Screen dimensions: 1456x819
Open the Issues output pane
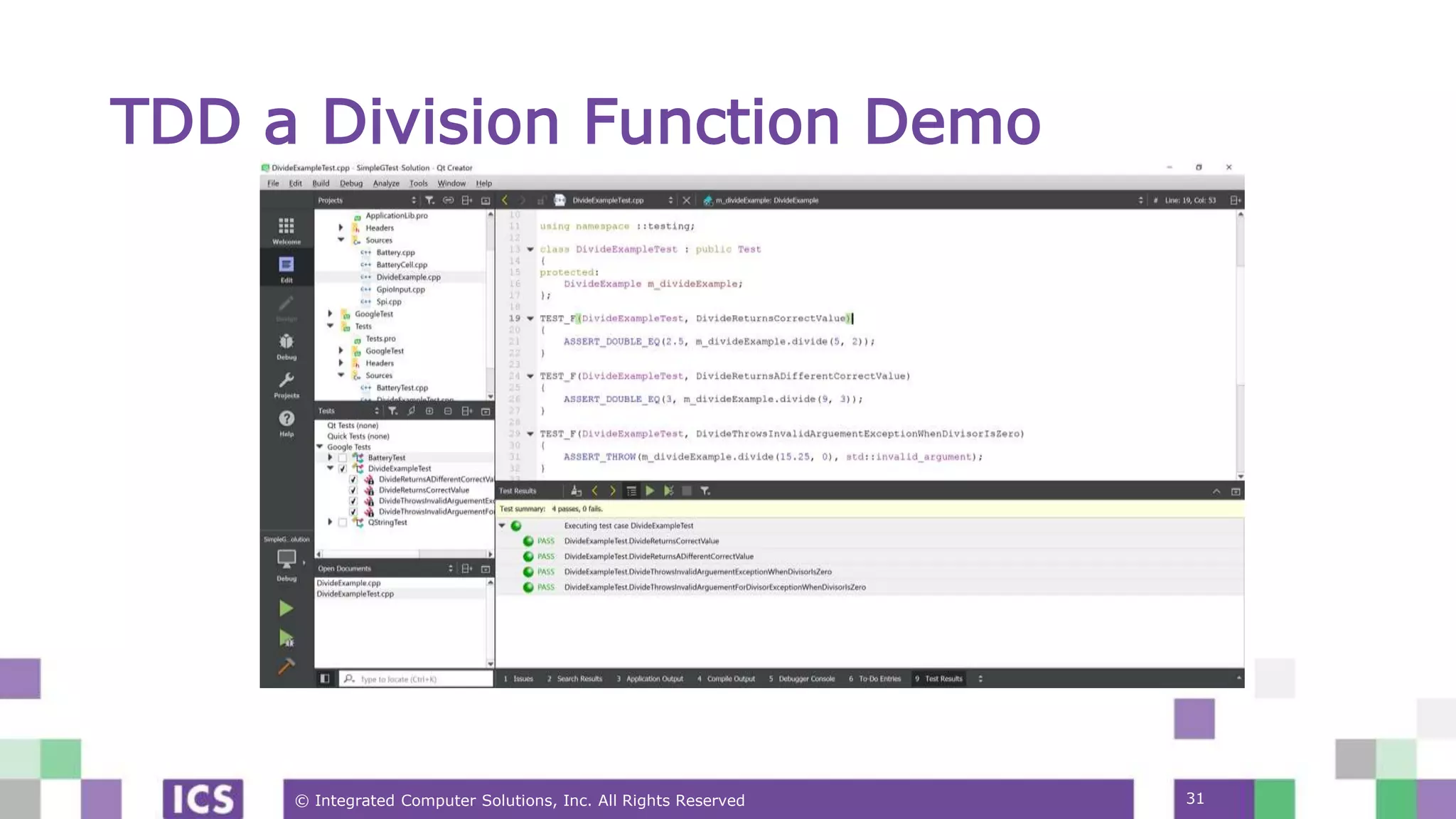tap(518, 679)
